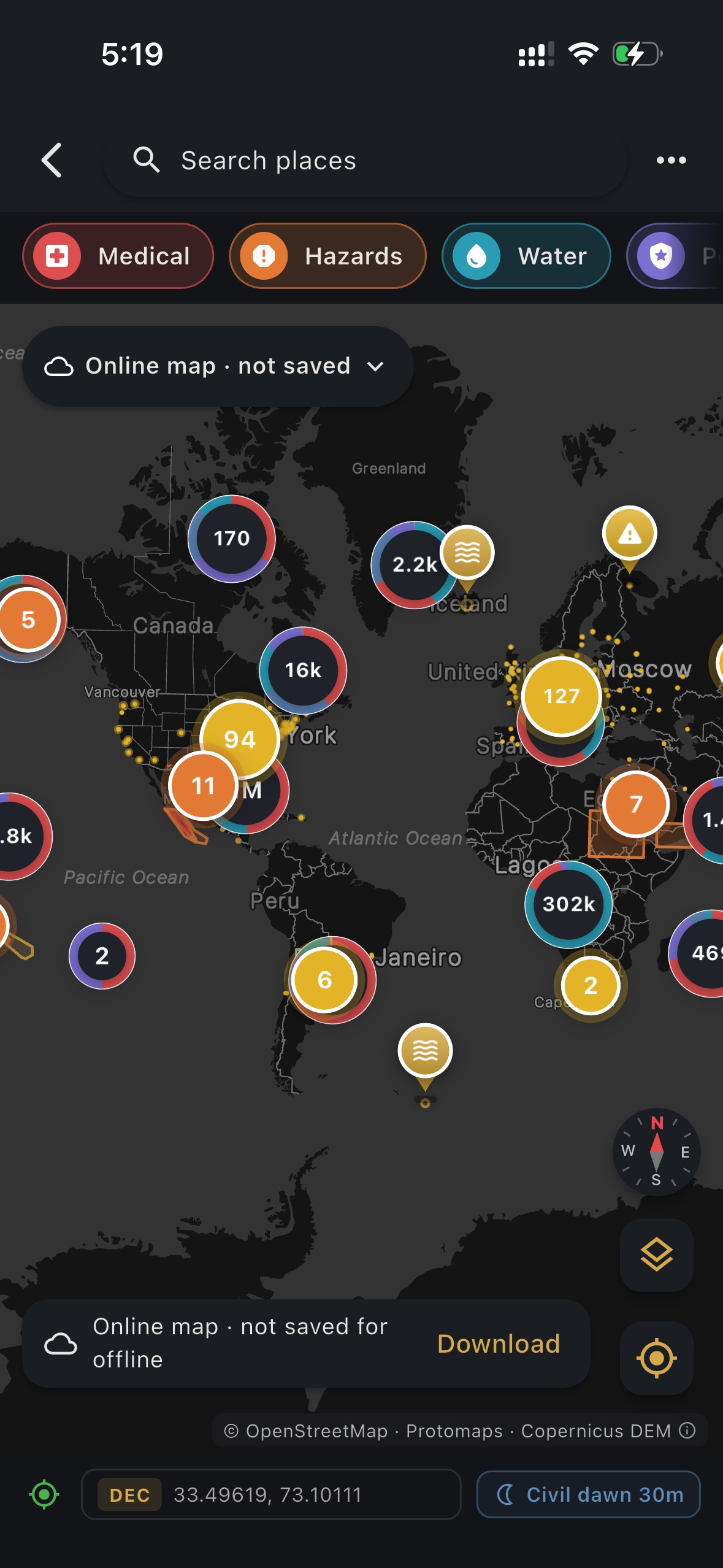The image size is (723, 1568).
Task: Open the yellow 6 cluster in South America
Action: [x=324, y=980]
